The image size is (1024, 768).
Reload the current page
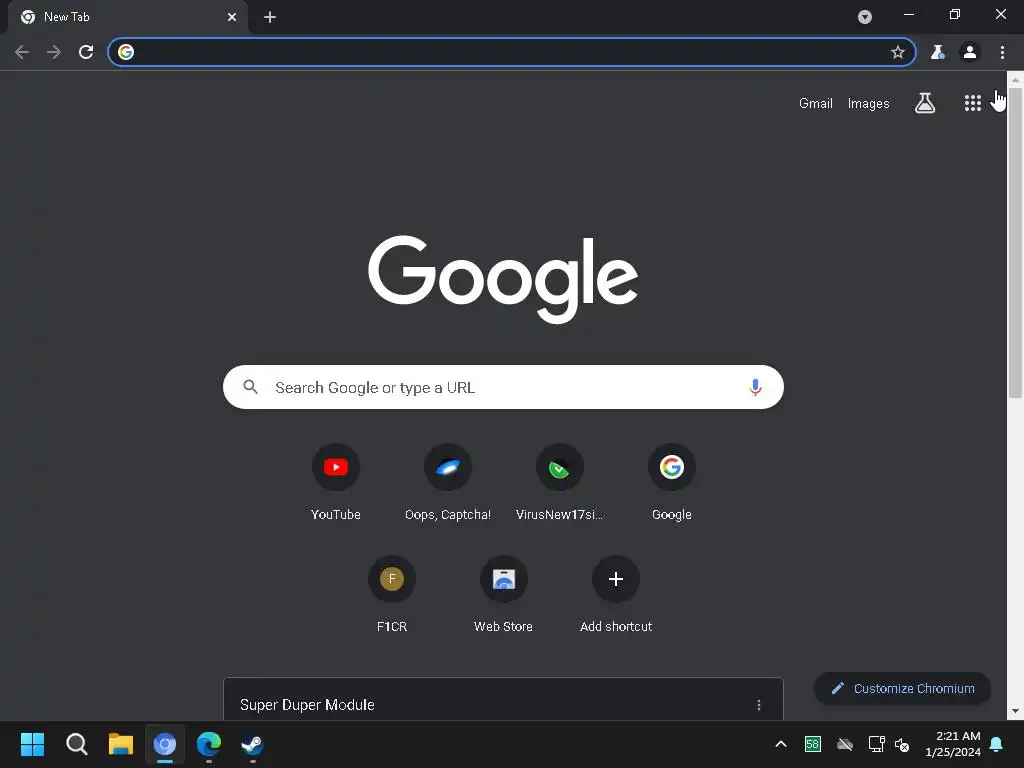tap(86, 52)
